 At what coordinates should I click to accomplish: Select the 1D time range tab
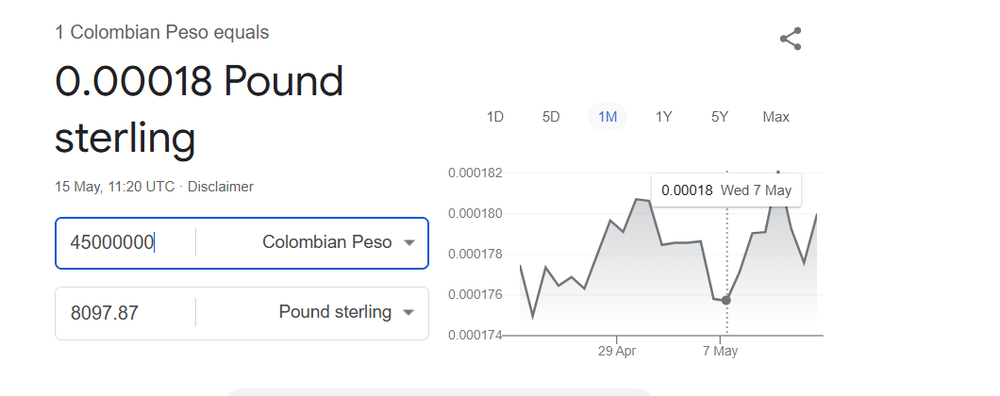coord(495,117)
